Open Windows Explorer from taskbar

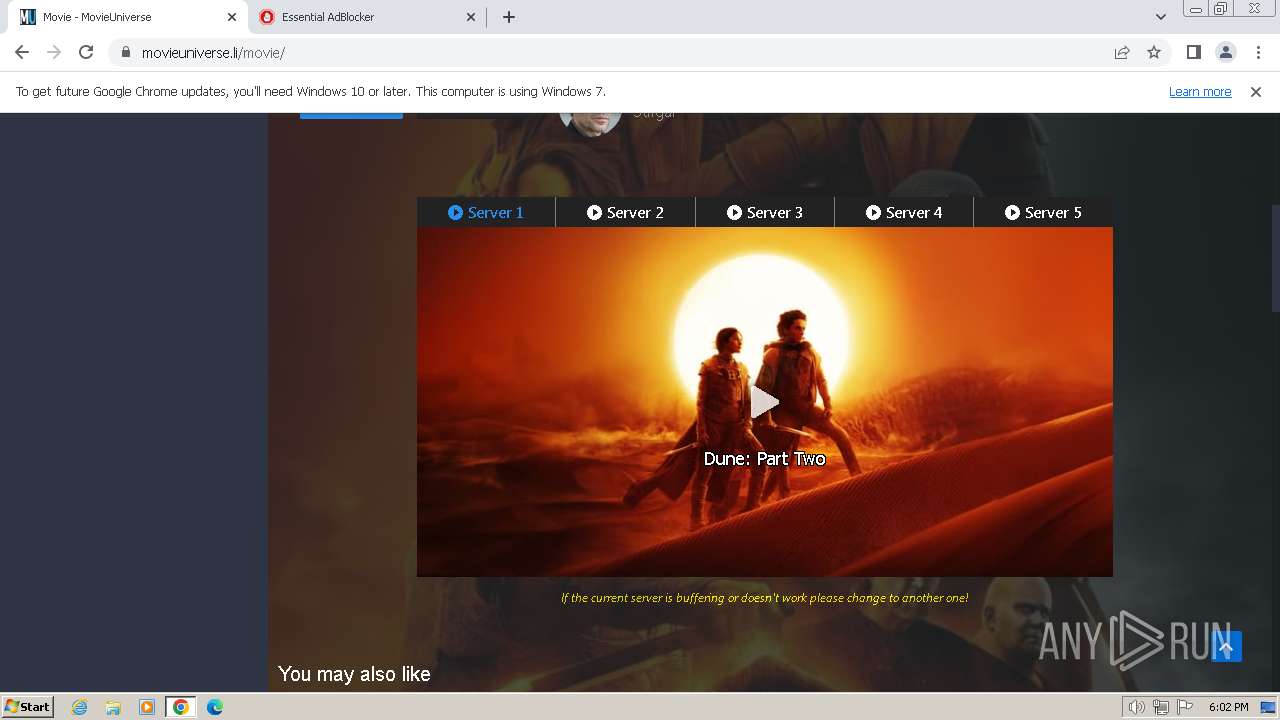(x=113, y=707)
